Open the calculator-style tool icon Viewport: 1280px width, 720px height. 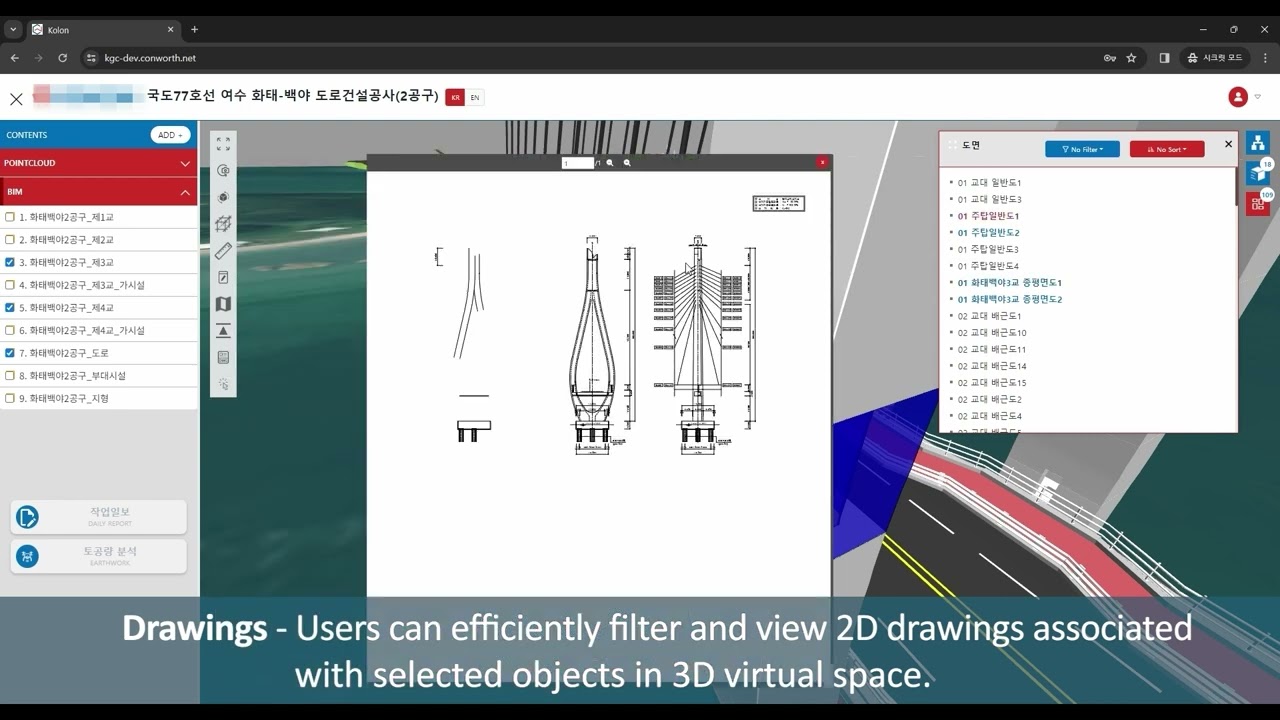[x=223, y=357]
